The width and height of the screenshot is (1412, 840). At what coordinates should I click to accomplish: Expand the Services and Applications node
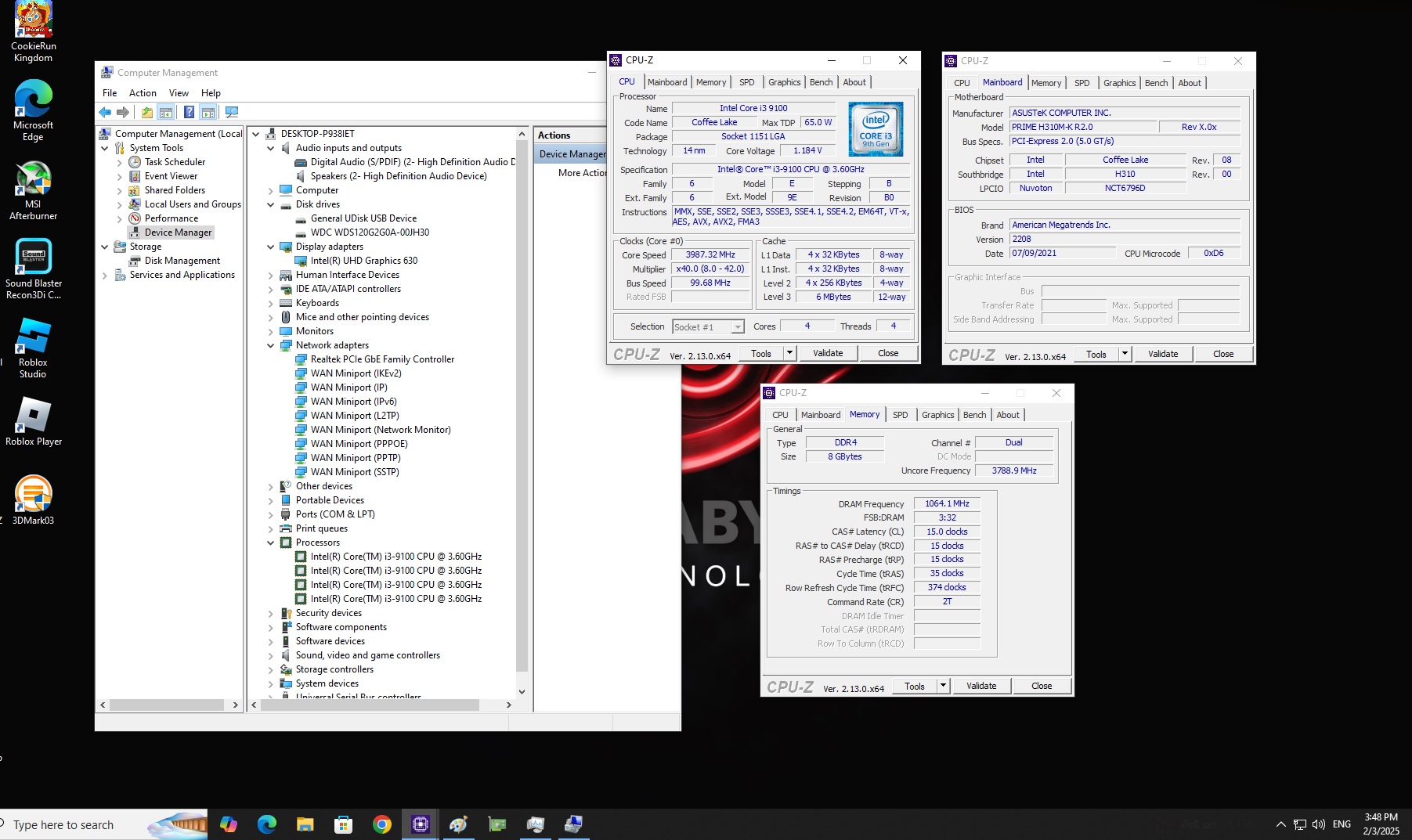click(x=105, y=275)
